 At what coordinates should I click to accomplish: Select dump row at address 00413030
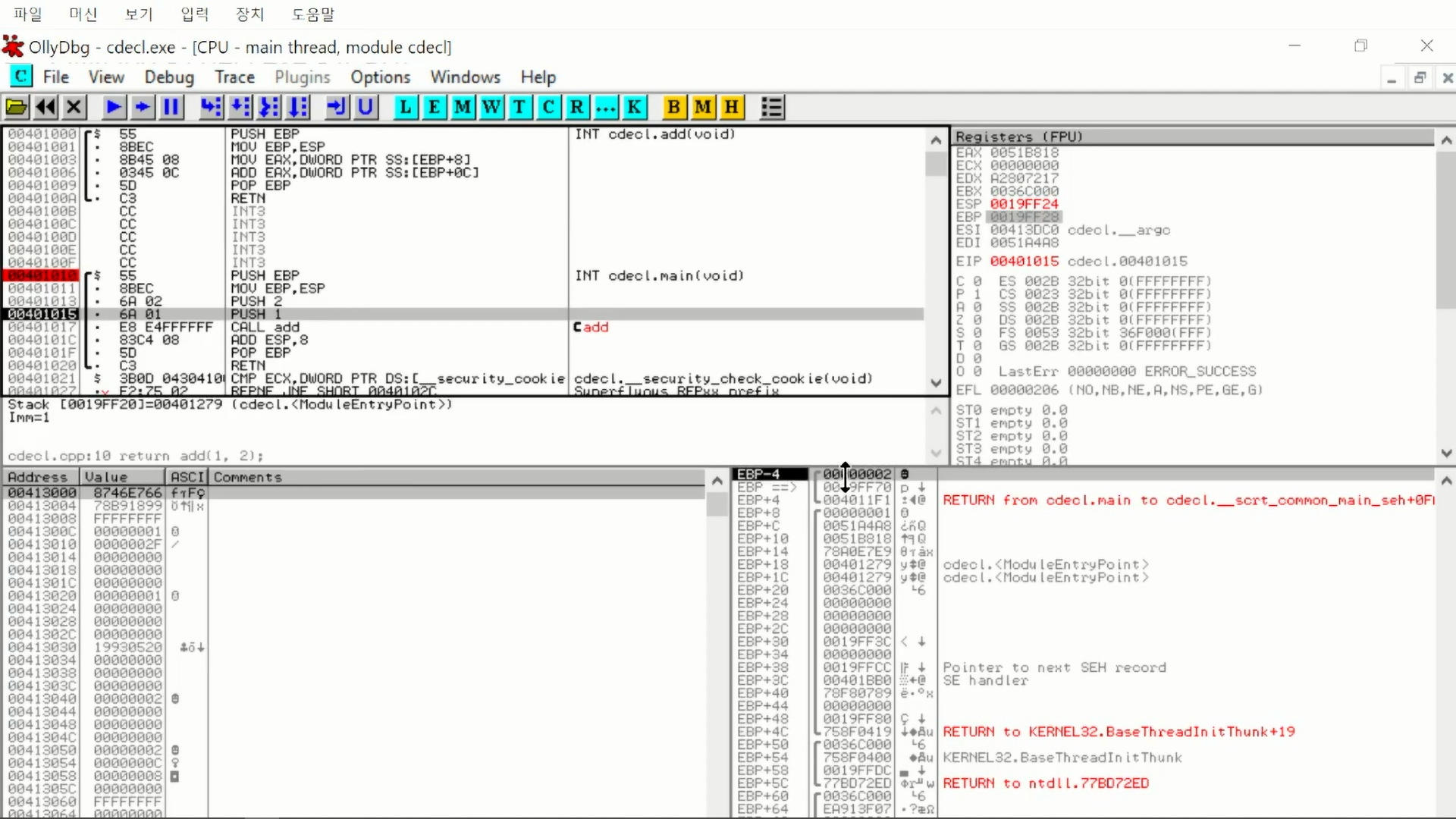[354, 648]
